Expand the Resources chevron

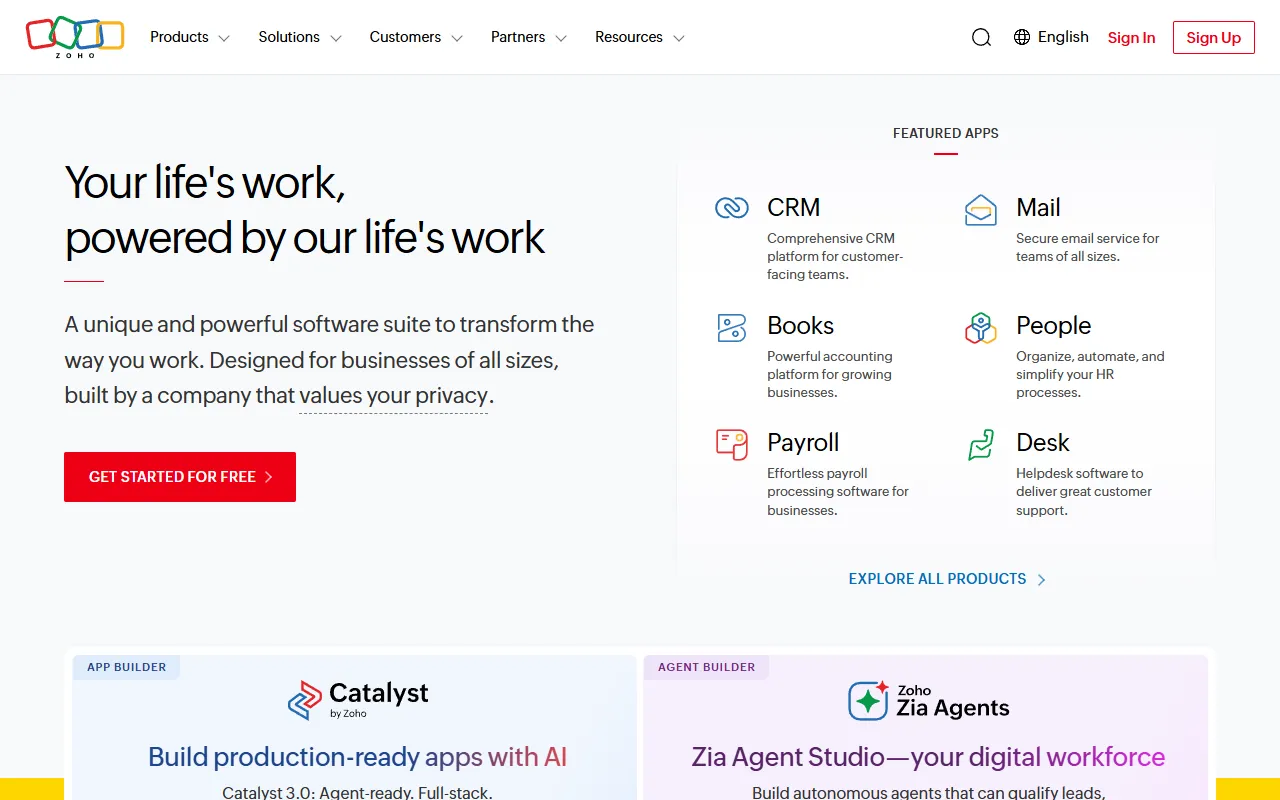click(x=679, y=39)
